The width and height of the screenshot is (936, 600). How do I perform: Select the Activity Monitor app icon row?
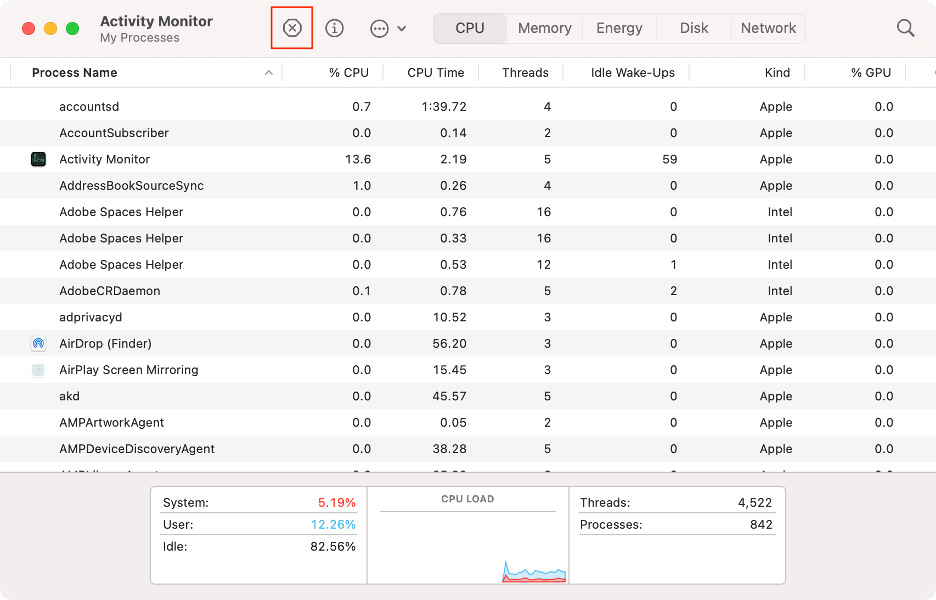[x=38, y=159]
